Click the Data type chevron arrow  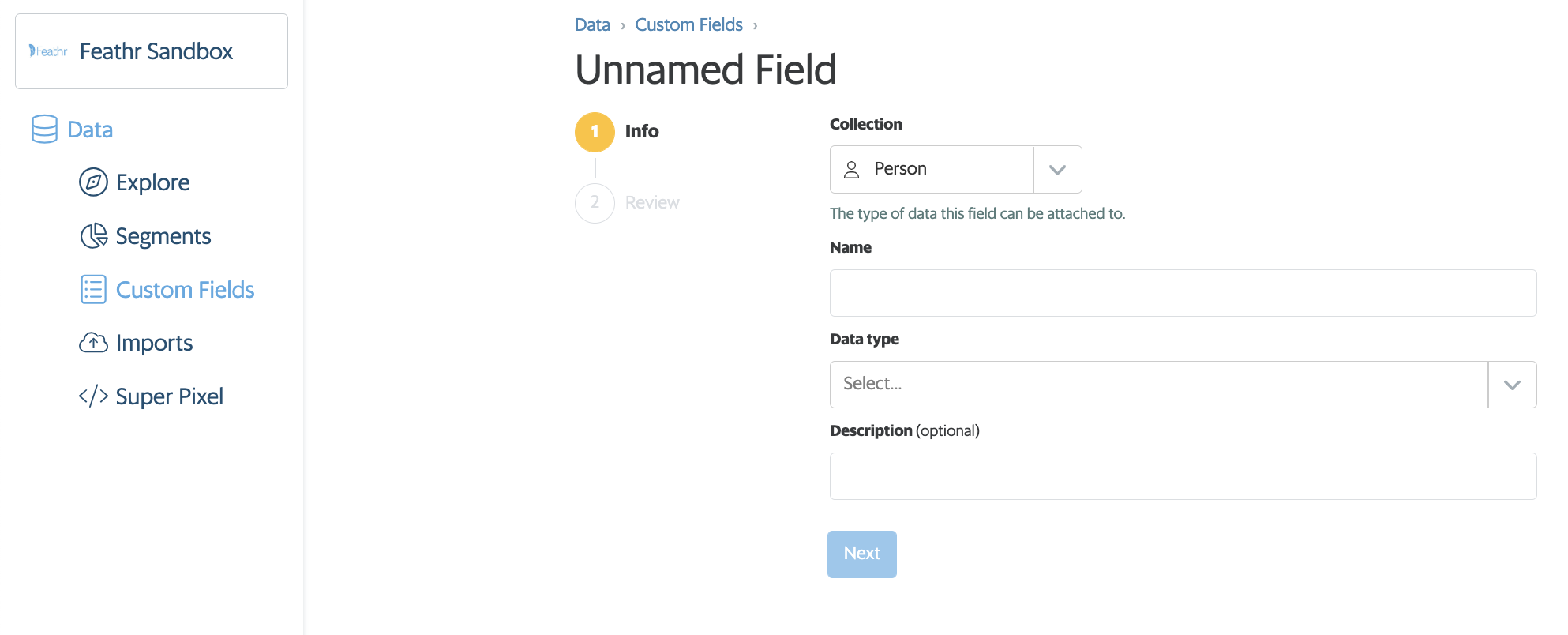pyautogui.click(x=1512, y=385)
